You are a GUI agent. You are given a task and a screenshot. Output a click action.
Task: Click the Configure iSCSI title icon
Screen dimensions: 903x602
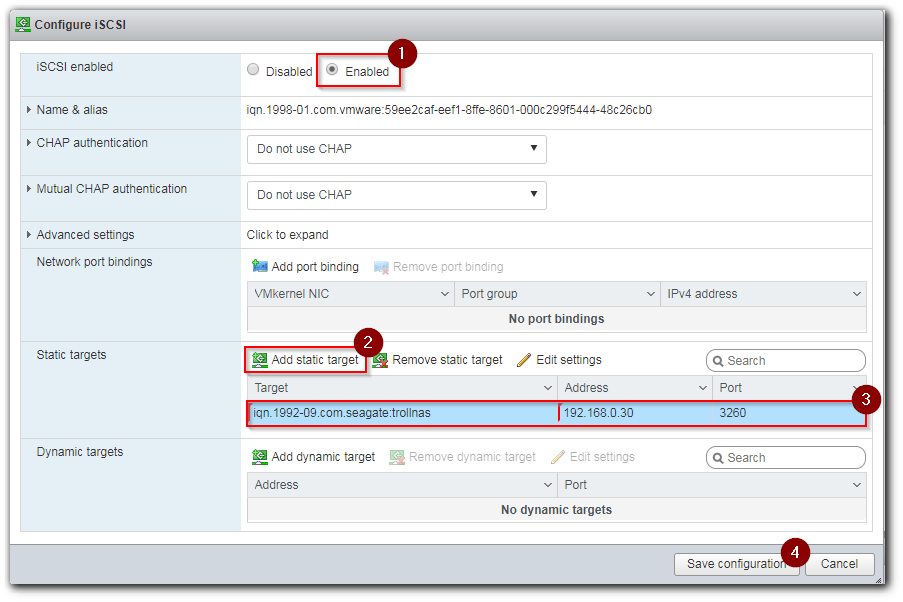click(23, 24)
